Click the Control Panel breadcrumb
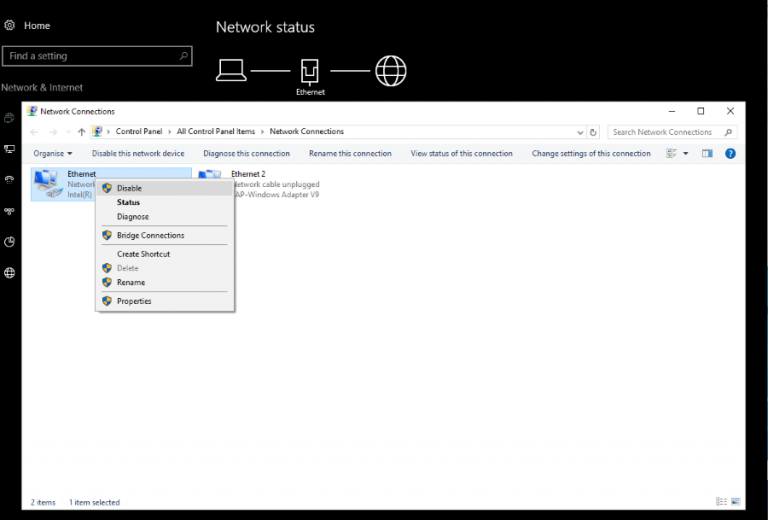 (139, 132)
